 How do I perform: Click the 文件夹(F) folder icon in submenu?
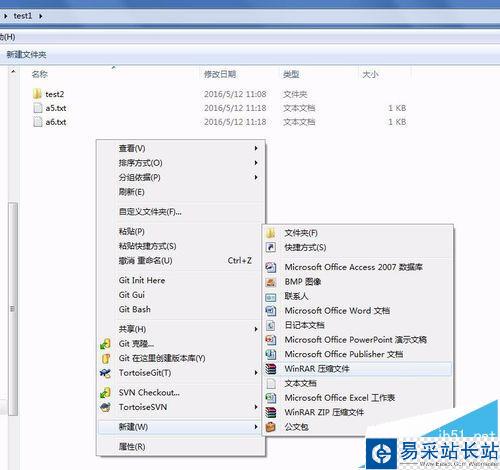271,233
